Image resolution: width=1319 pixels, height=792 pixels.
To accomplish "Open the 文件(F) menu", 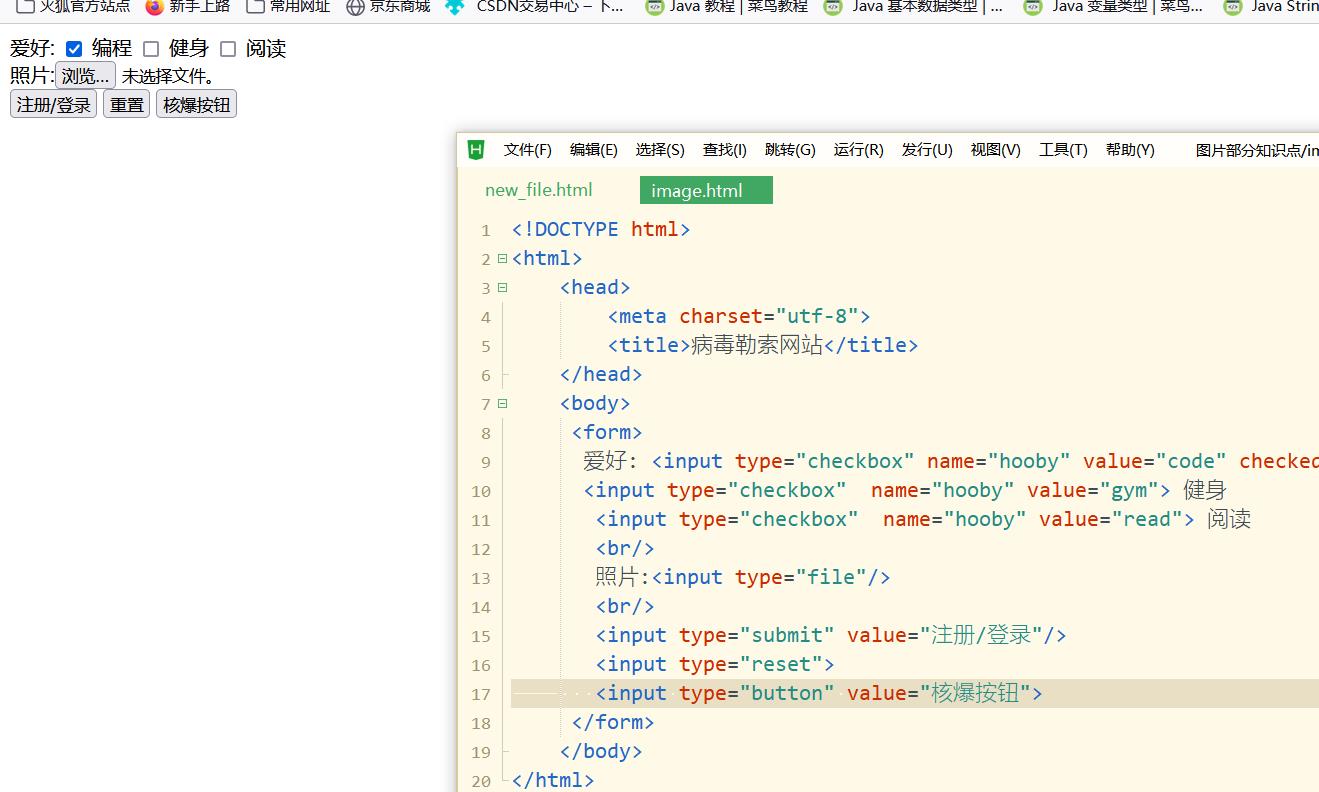I will click(528, 150).
